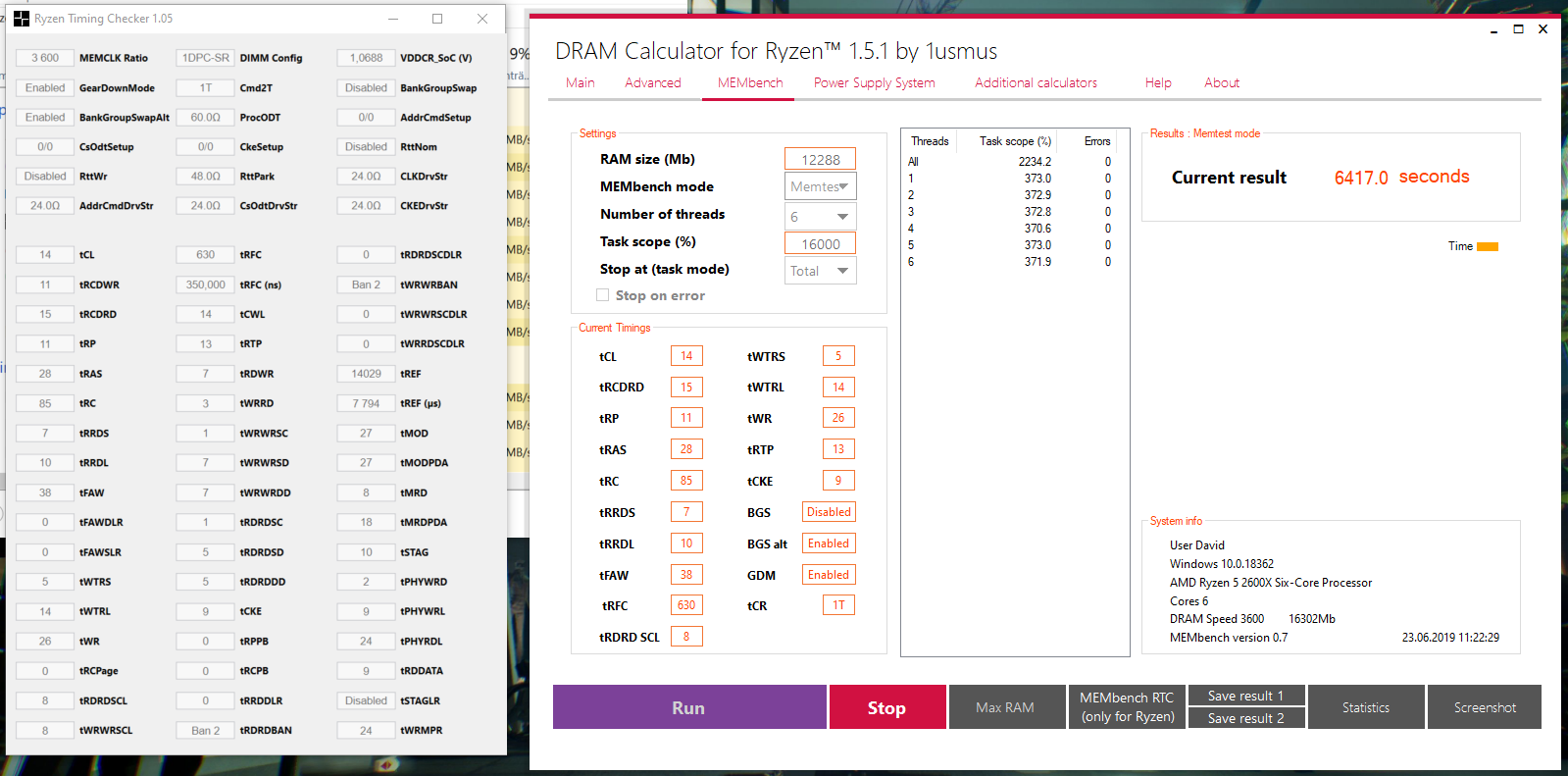Click Save result 2 button
This screenshot has width=1568, height=776.
point(1247,718)
